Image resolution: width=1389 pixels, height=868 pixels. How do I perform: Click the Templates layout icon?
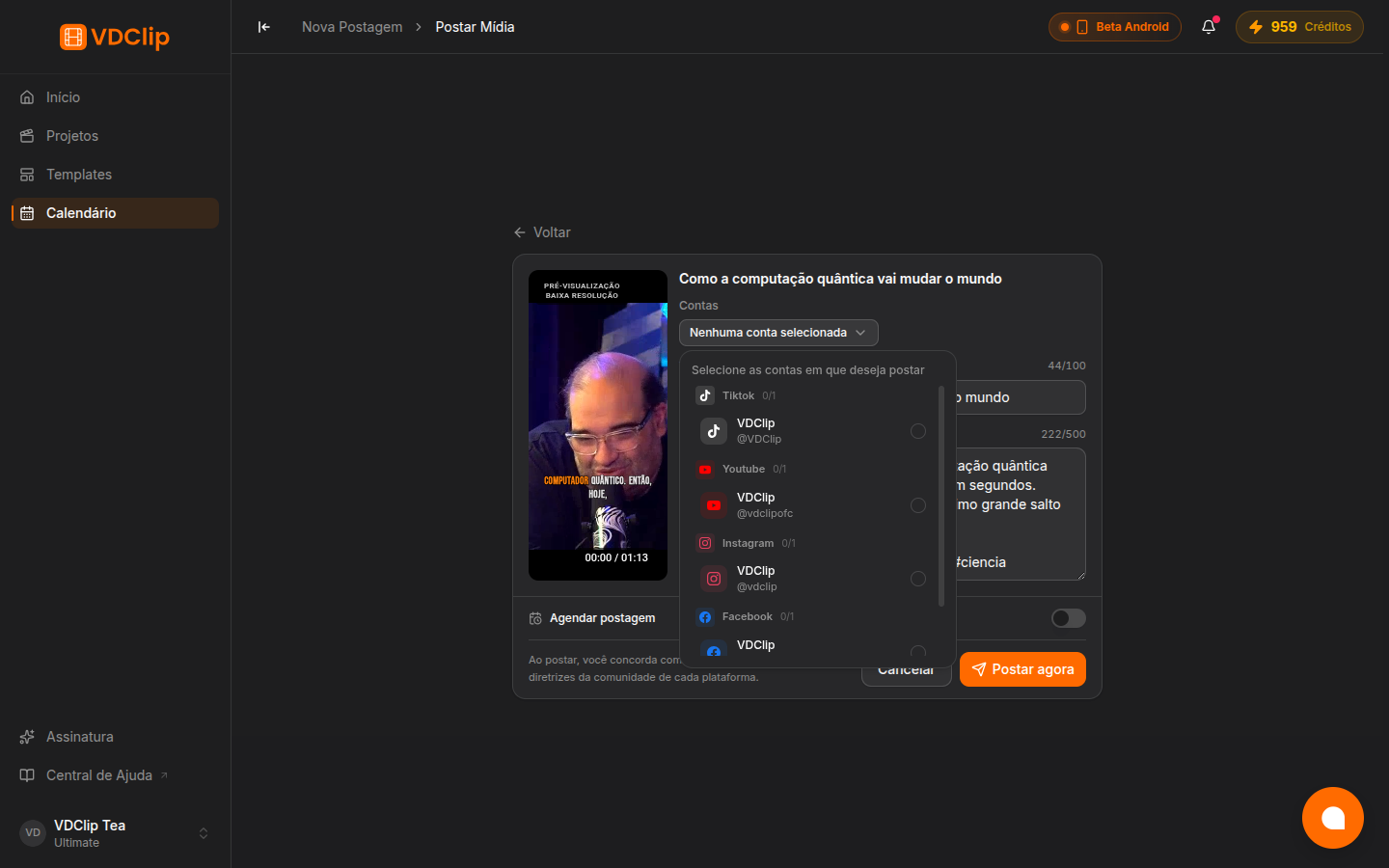[x=27, y=175]
